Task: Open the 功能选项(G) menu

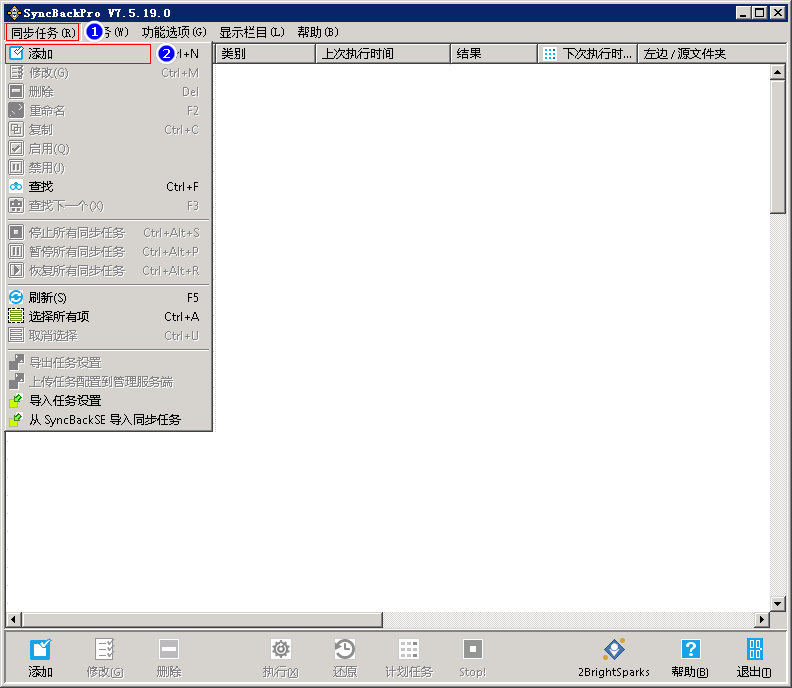Action: pos(174,32)
